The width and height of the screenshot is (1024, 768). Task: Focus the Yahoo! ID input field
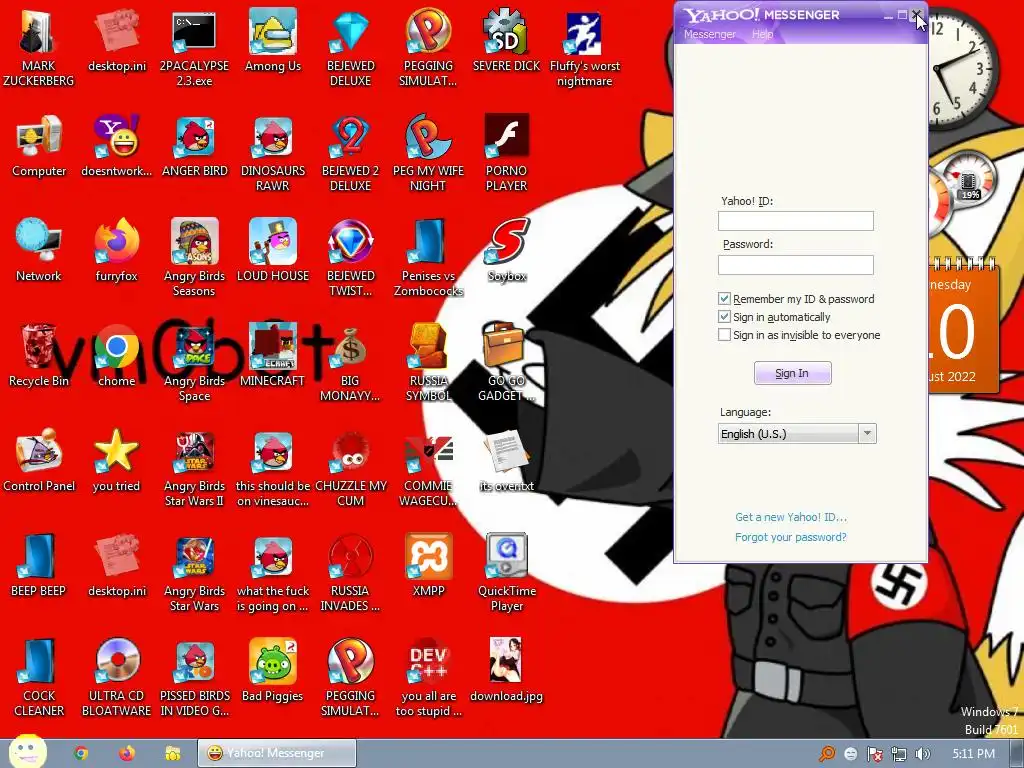[795, 221]
